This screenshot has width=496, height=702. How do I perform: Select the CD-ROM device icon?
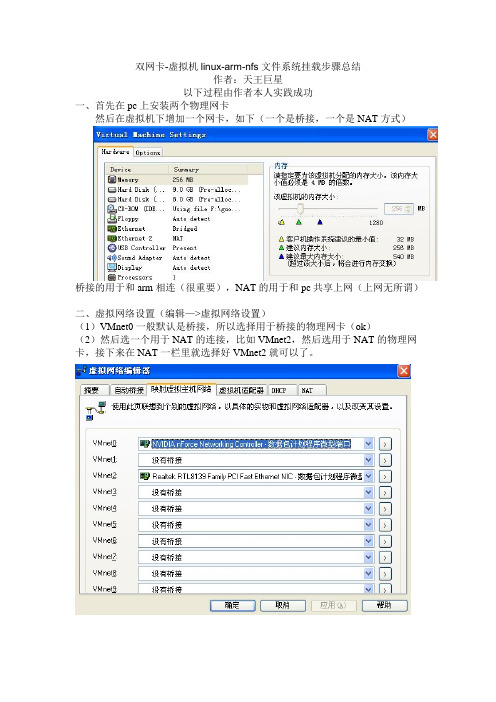112,209
